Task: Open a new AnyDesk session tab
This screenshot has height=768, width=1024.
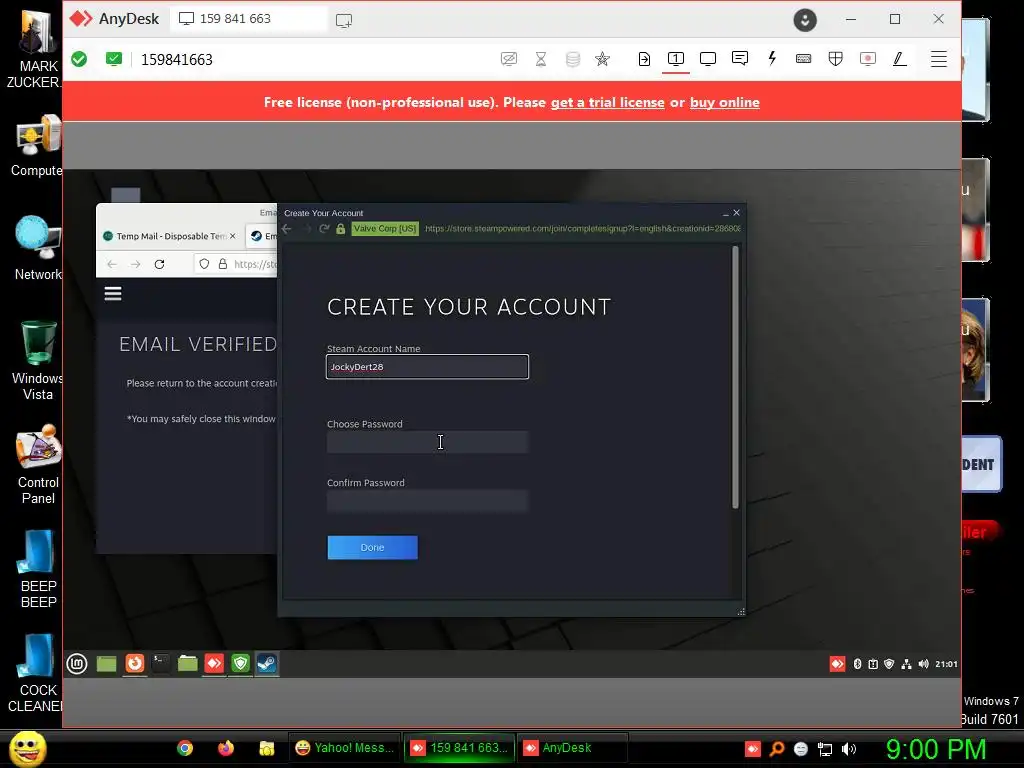Action: 344,20
